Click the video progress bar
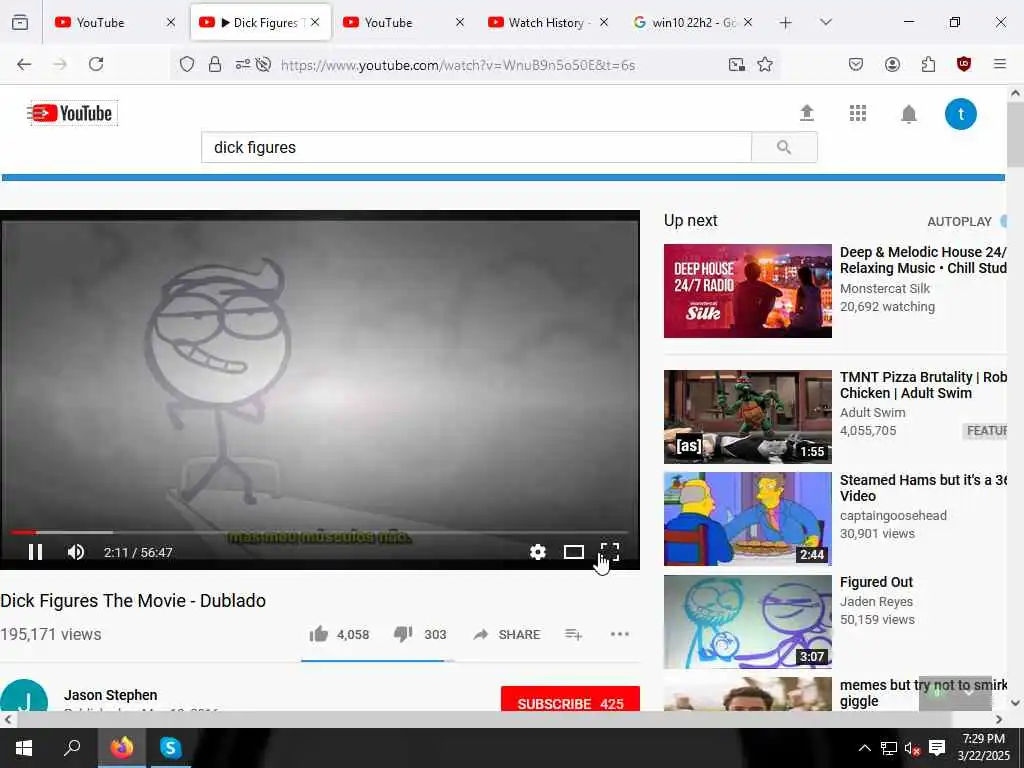Image resolution: width=1024 pixels, height=768 pixels. pos(319,533)
